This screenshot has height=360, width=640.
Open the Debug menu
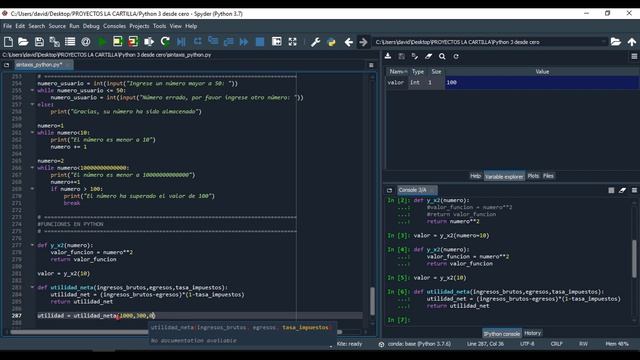tap(91, 26)
